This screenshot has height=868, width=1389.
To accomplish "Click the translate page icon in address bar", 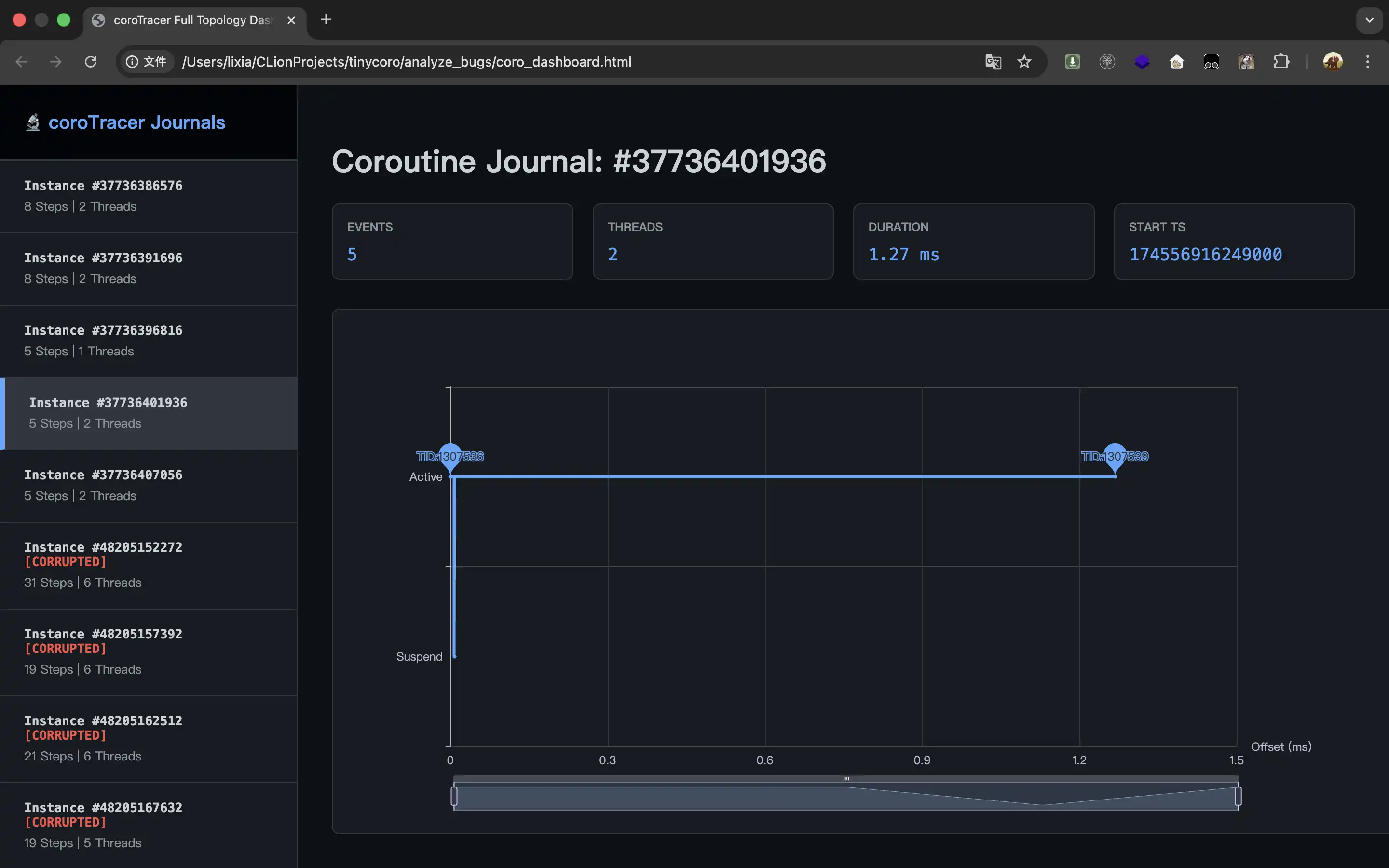I will click(x=993, y=61).
